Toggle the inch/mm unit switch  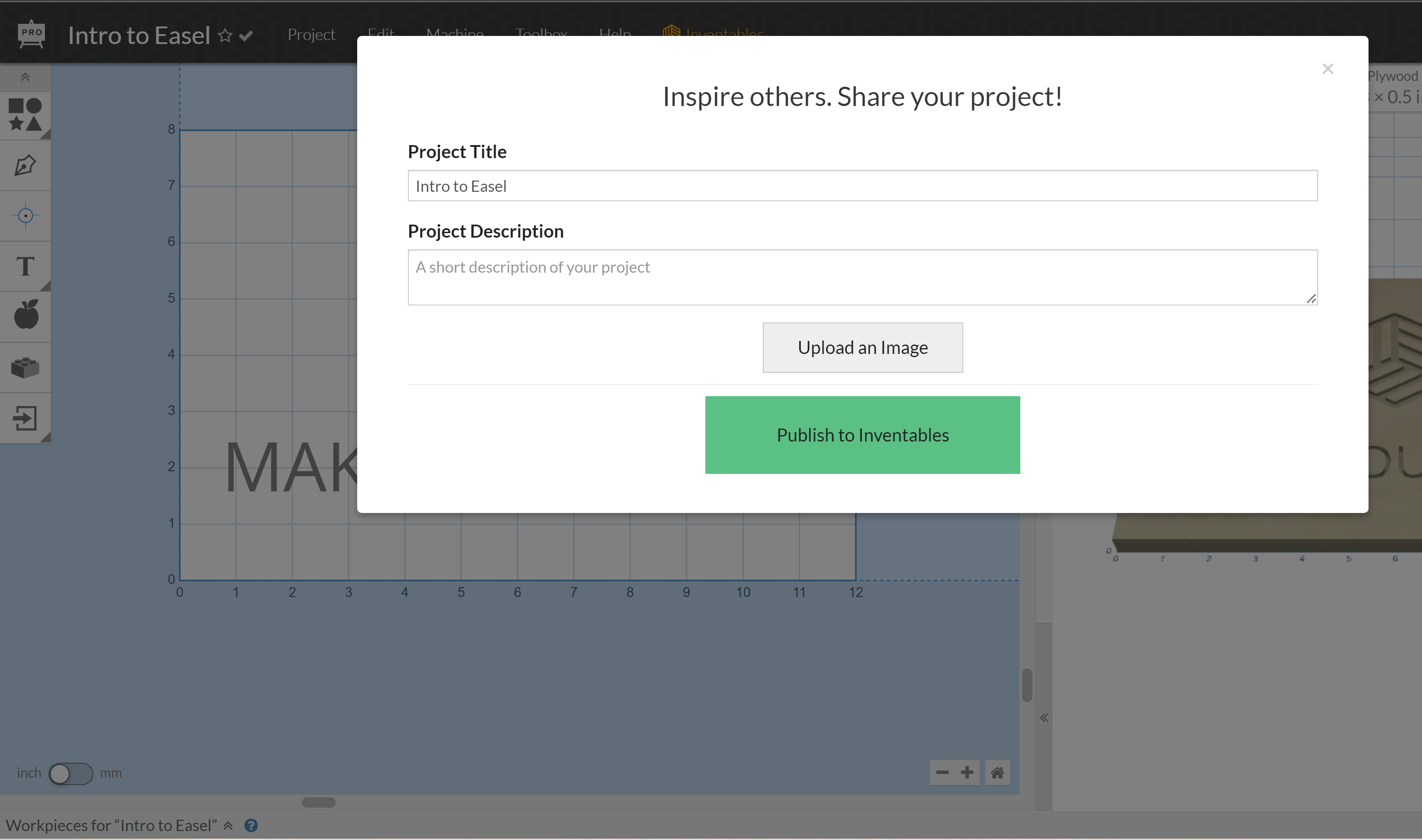point(70,773)
